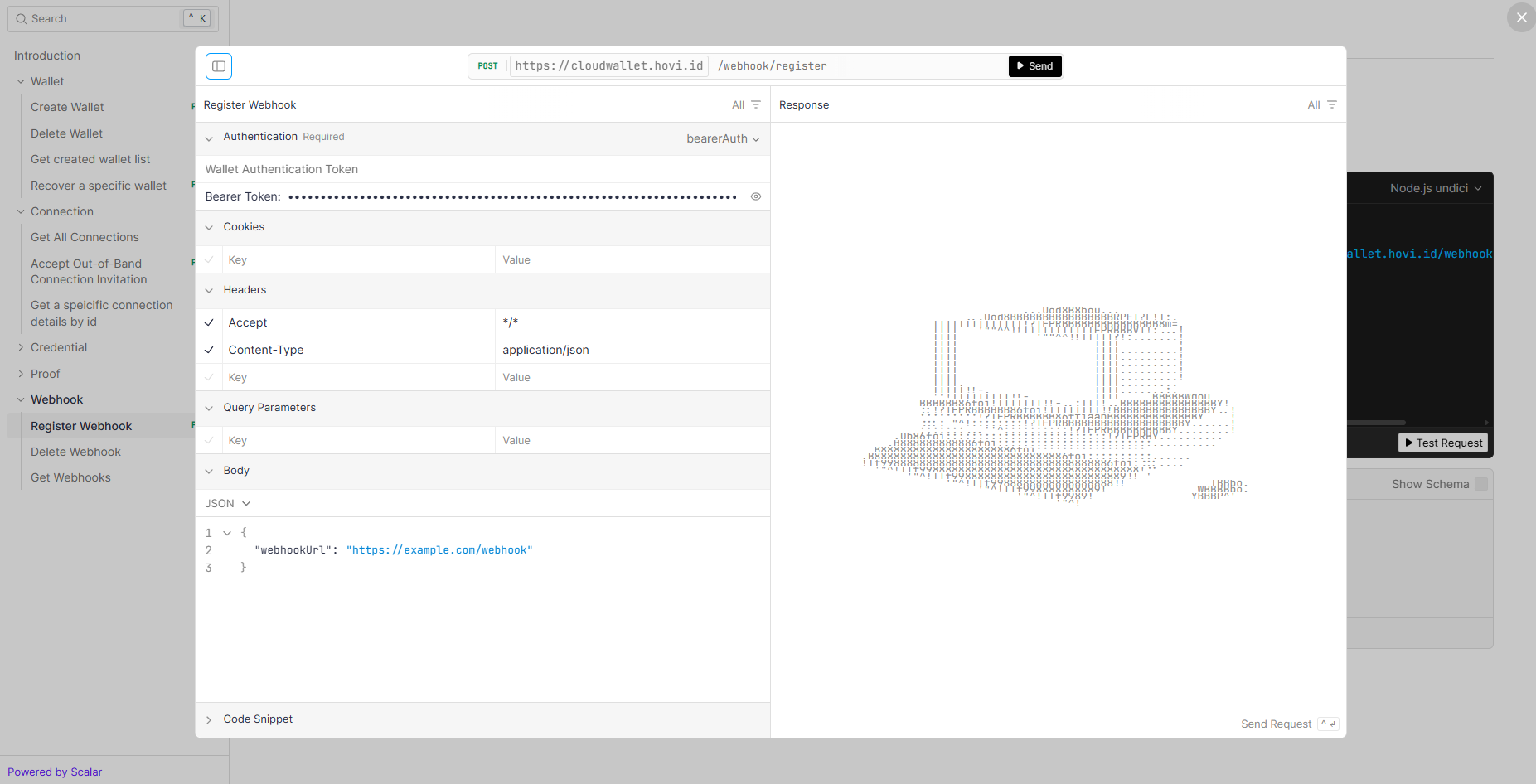
Task: Toggle the sidebar panel icon
Action: coord(219,66)
